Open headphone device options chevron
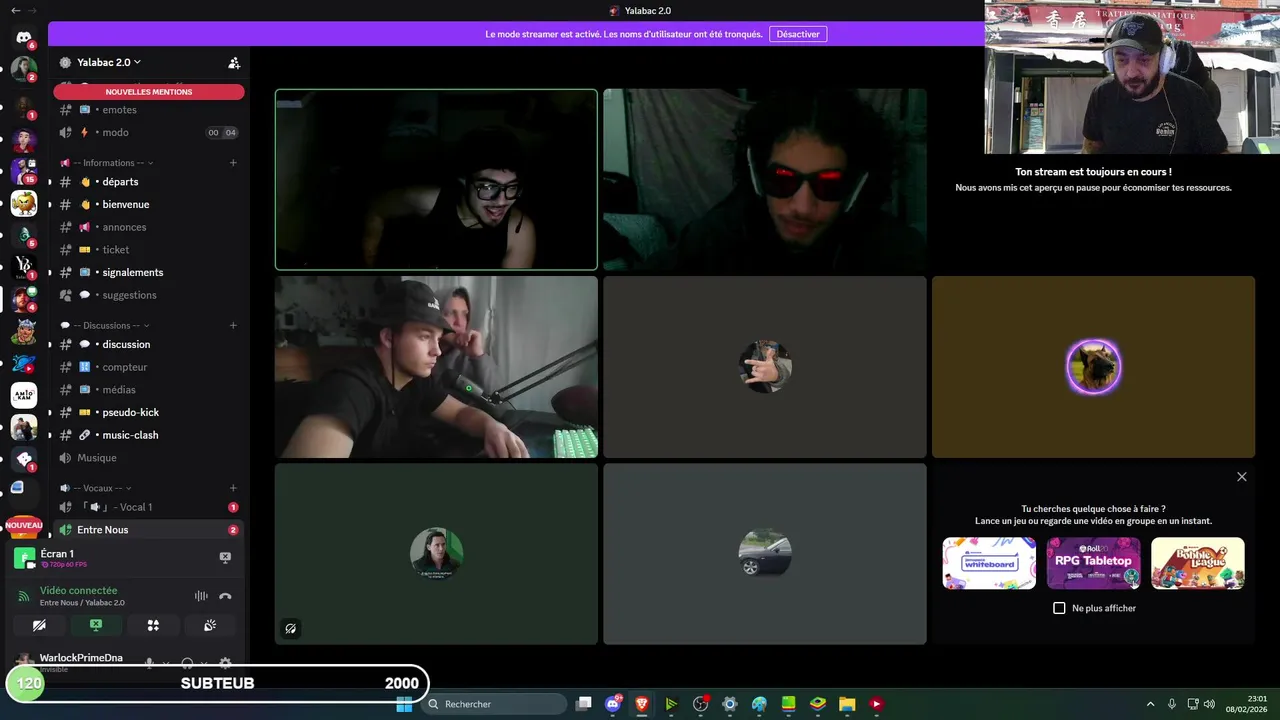The image size is (1280, 720). click(204, 663)
